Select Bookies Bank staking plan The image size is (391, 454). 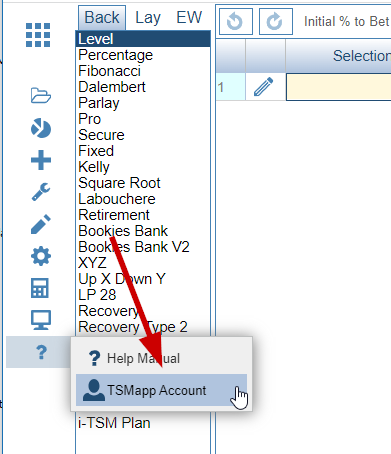tap(143, 231)
